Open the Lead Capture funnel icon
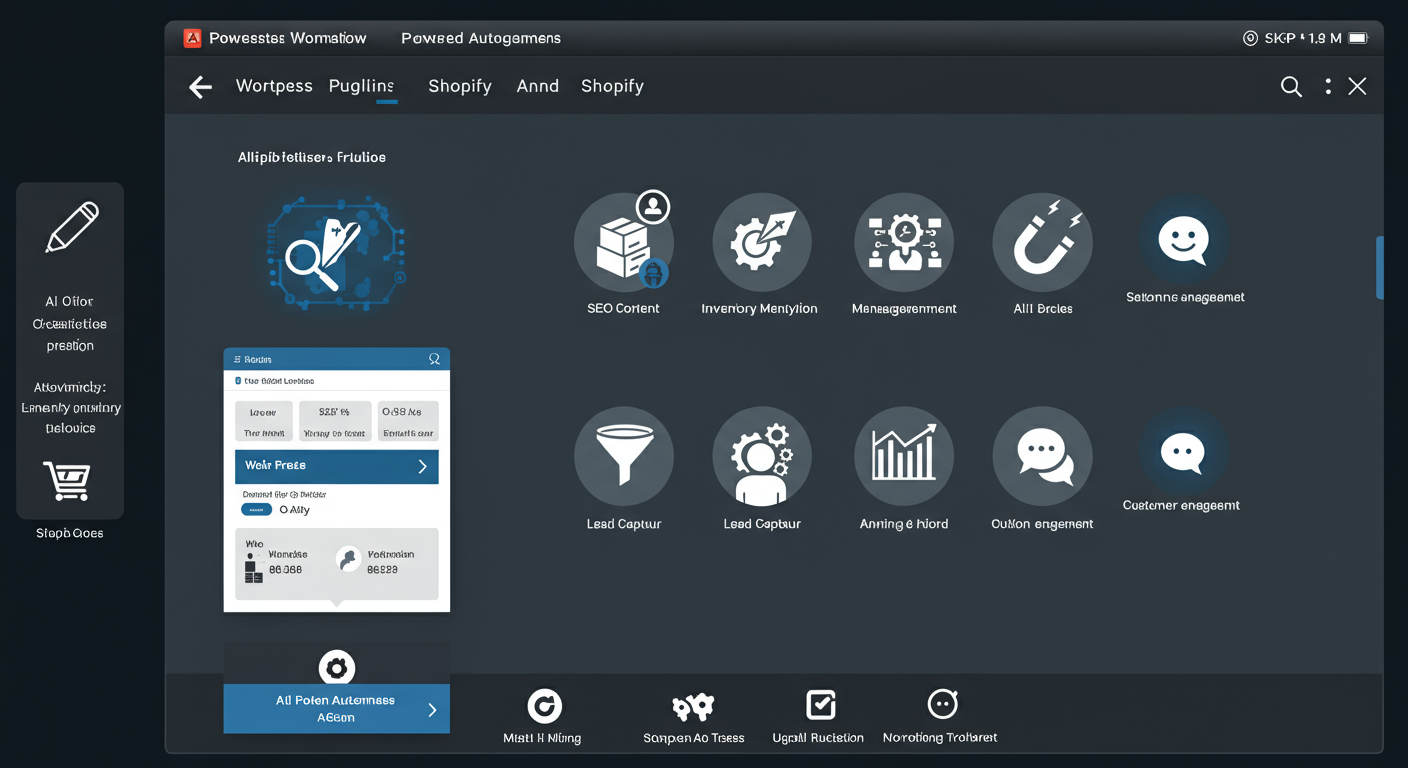Image resolution: width=1408 pixels, height=768 pixels. (x=623, y=455)
